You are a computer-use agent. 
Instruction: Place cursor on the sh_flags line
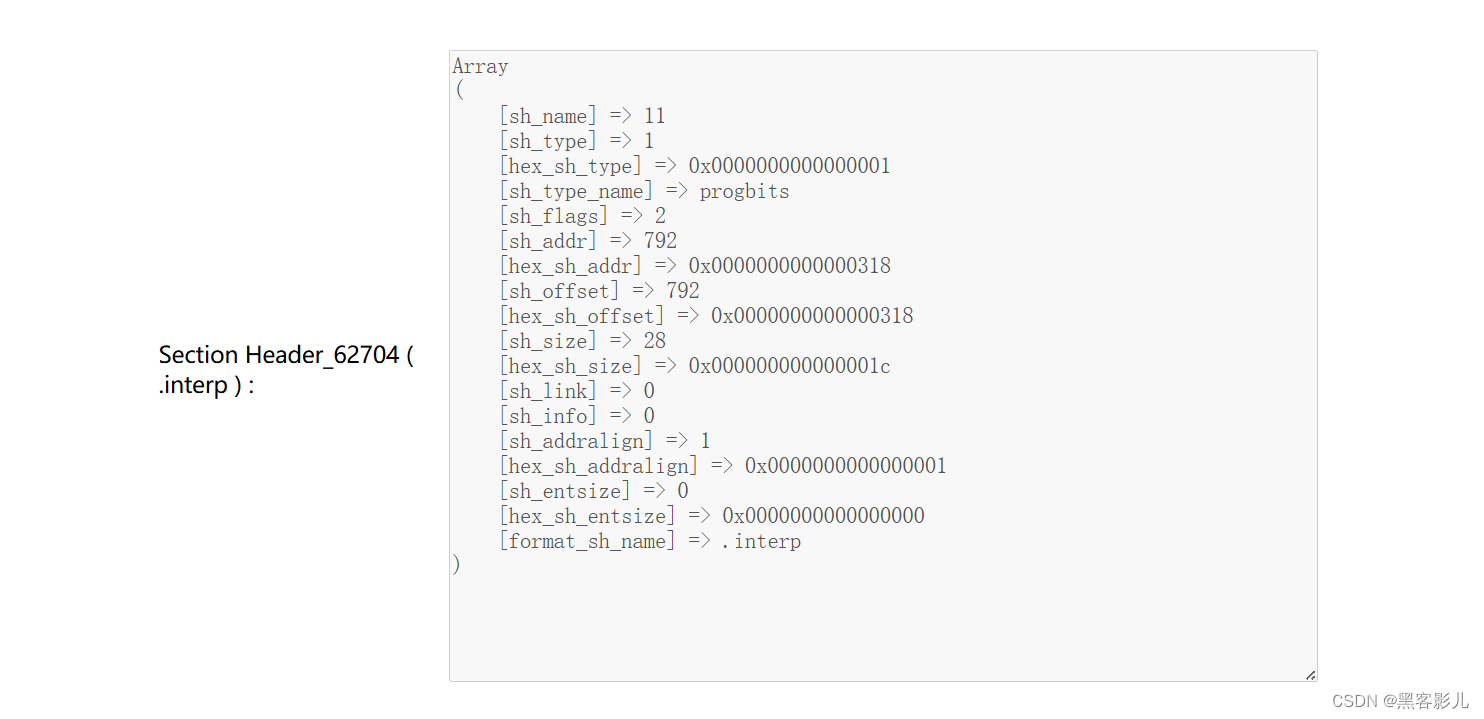582,217
